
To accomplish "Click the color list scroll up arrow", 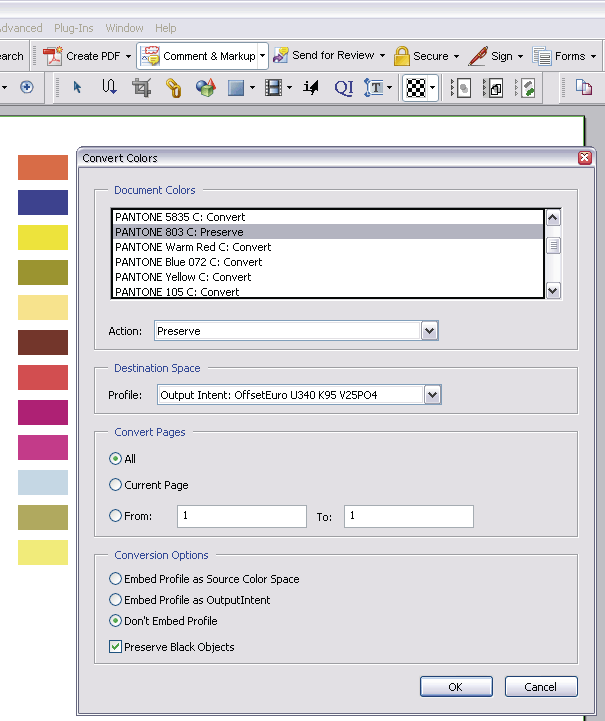I will click(x=553, y=217).
